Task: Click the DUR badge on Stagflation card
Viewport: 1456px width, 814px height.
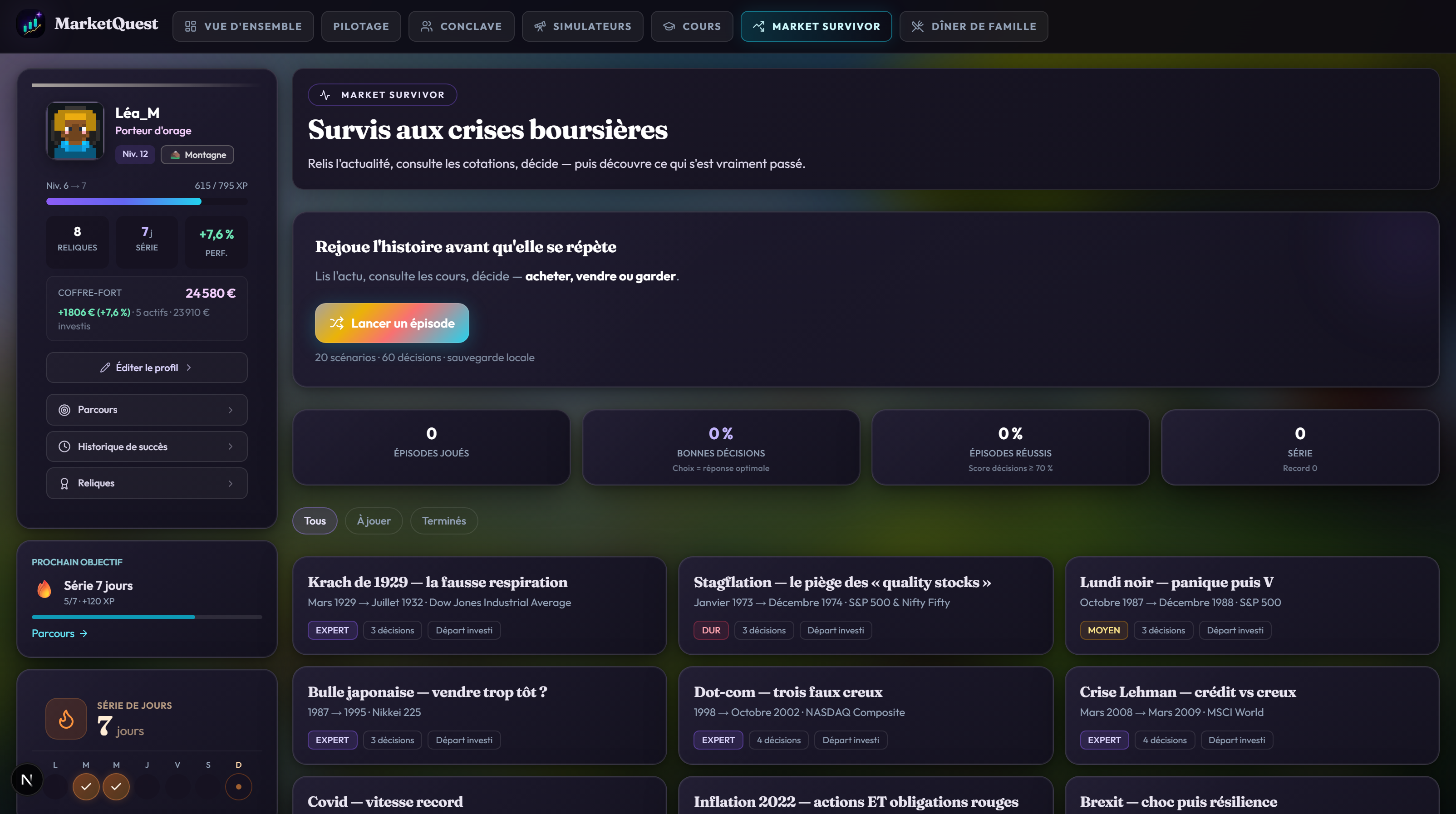Action: (710, 630)
